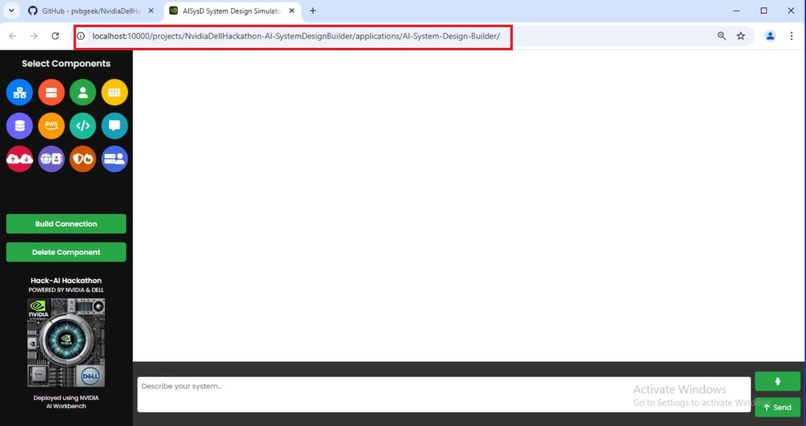Viewport: 806px width, 426px height.
Task: Open the tab search dropdown arrow
Action: [11, 11]
